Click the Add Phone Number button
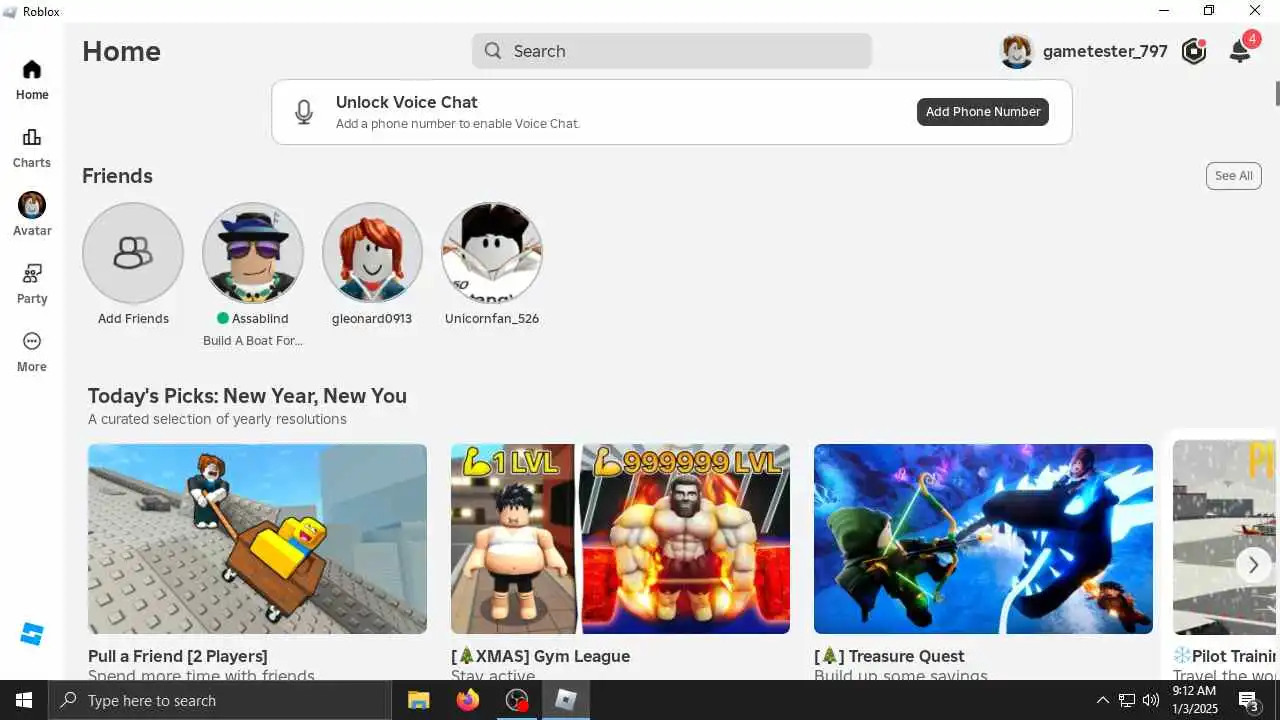1280x720 pixels. tap(983, 112)
